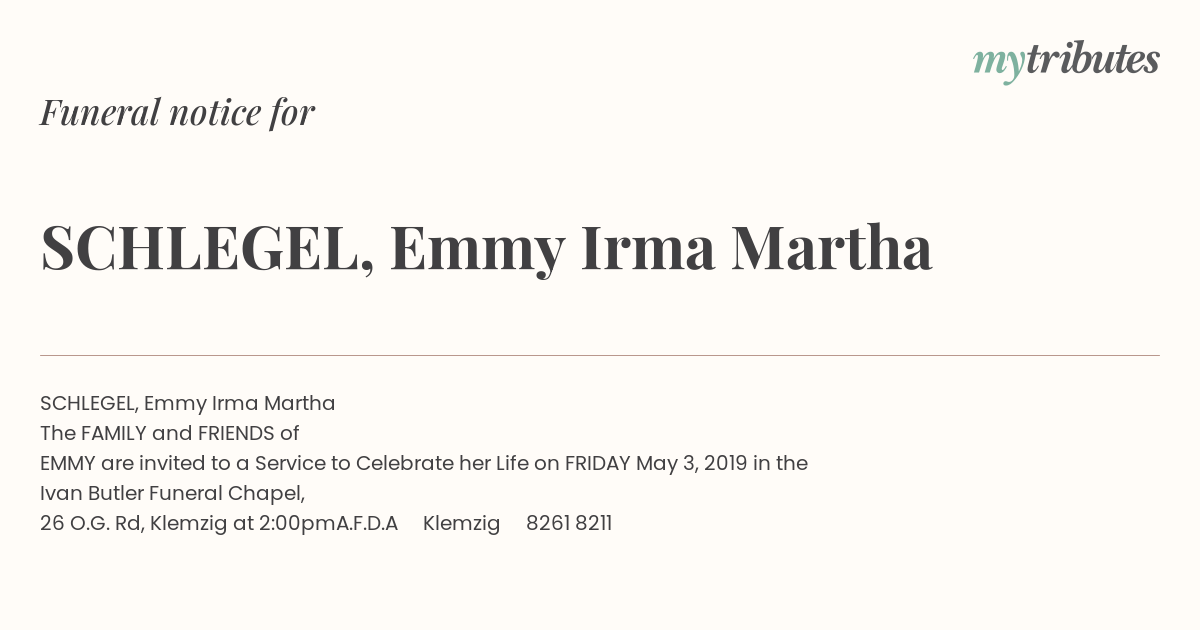Click the horizontal divider line
The height and width of the screenshot is (630, 1200).
coord(600,355)
